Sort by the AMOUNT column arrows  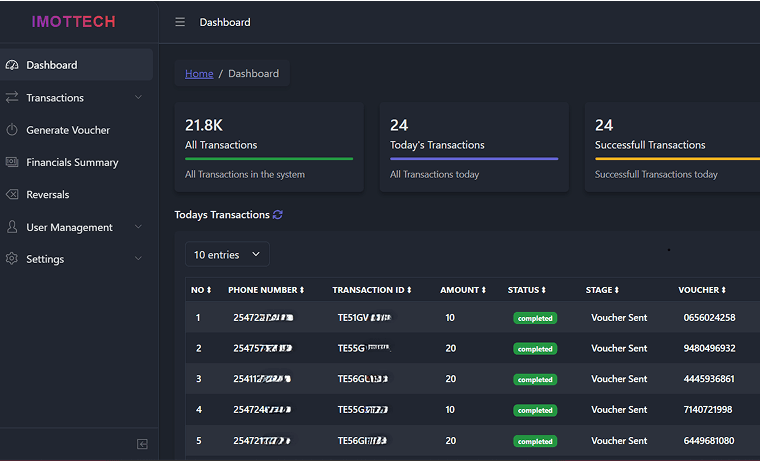point(483,290)
